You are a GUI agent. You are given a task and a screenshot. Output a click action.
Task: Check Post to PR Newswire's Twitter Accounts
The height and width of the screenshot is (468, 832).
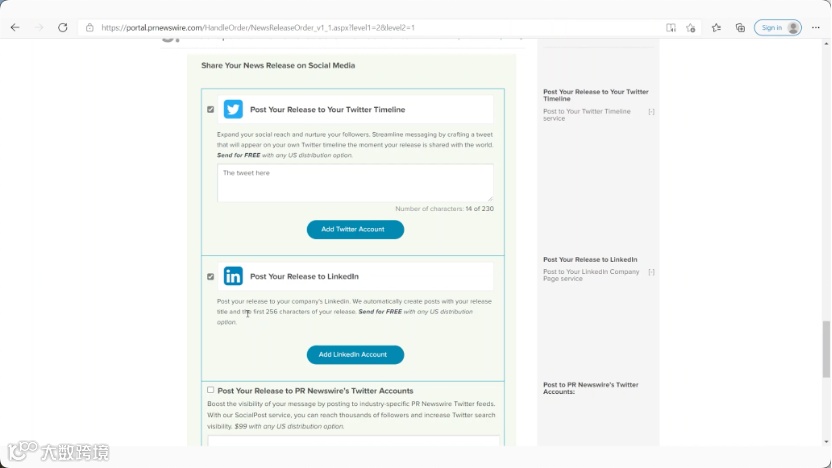point(211,390)
